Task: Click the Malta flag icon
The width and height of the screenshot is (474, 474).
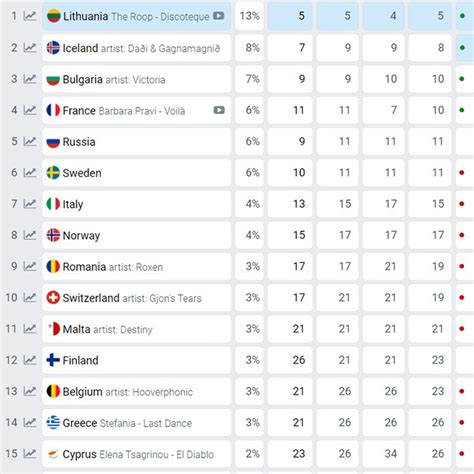Action: pyautogui.click(x=53, y=329)
